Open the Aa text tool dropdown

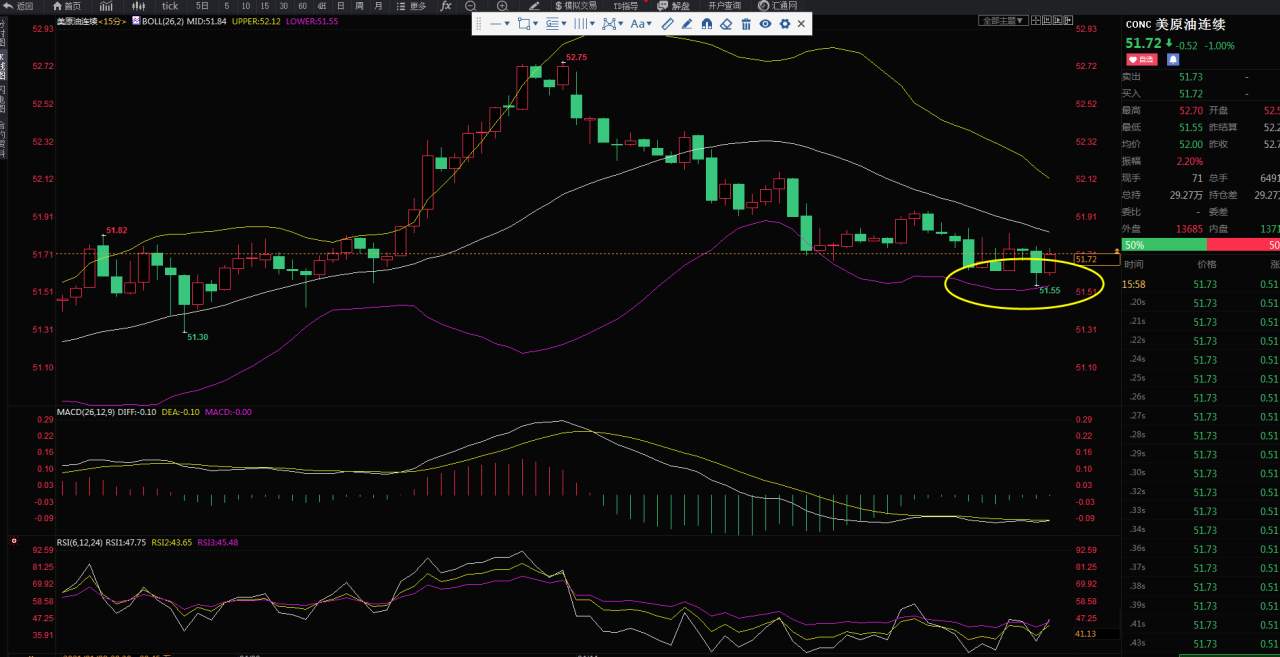tap(641, 24)
